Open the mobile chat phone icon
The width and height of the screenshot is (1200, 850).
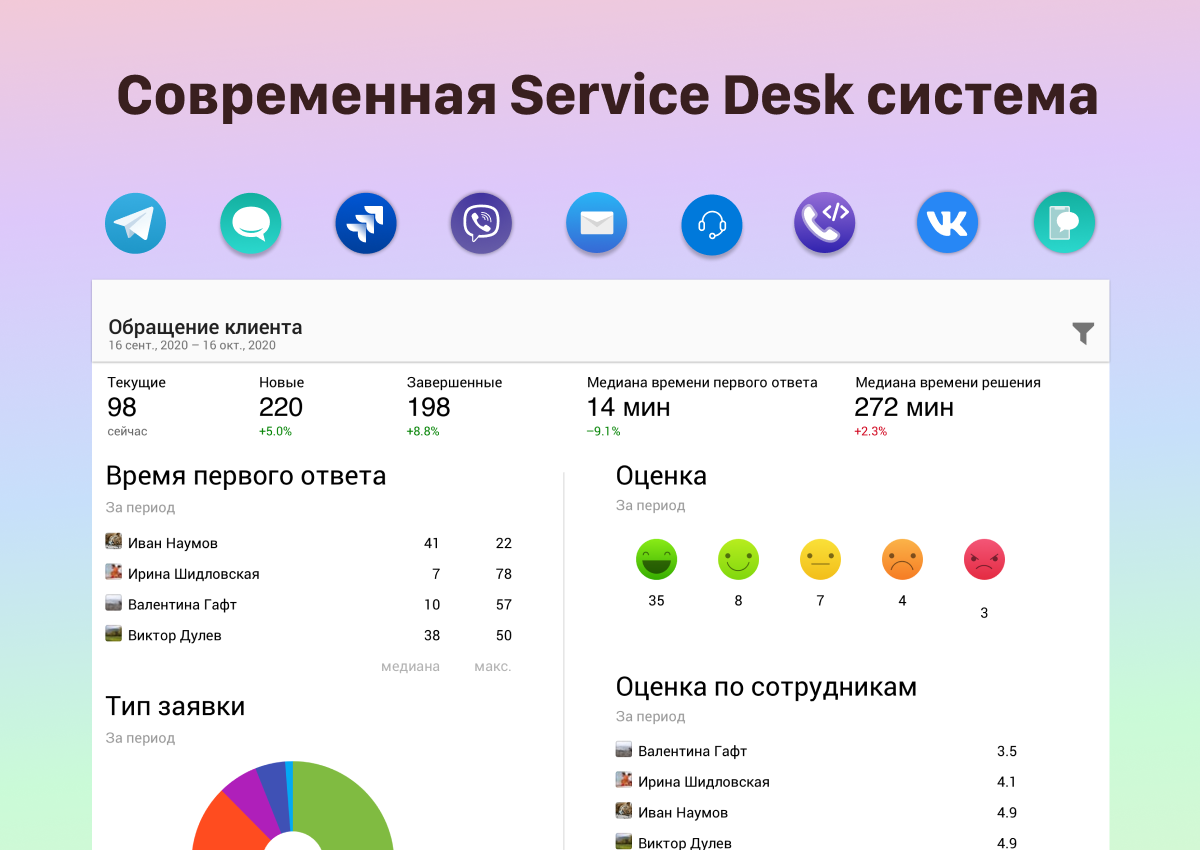[x=1064, y=223]
